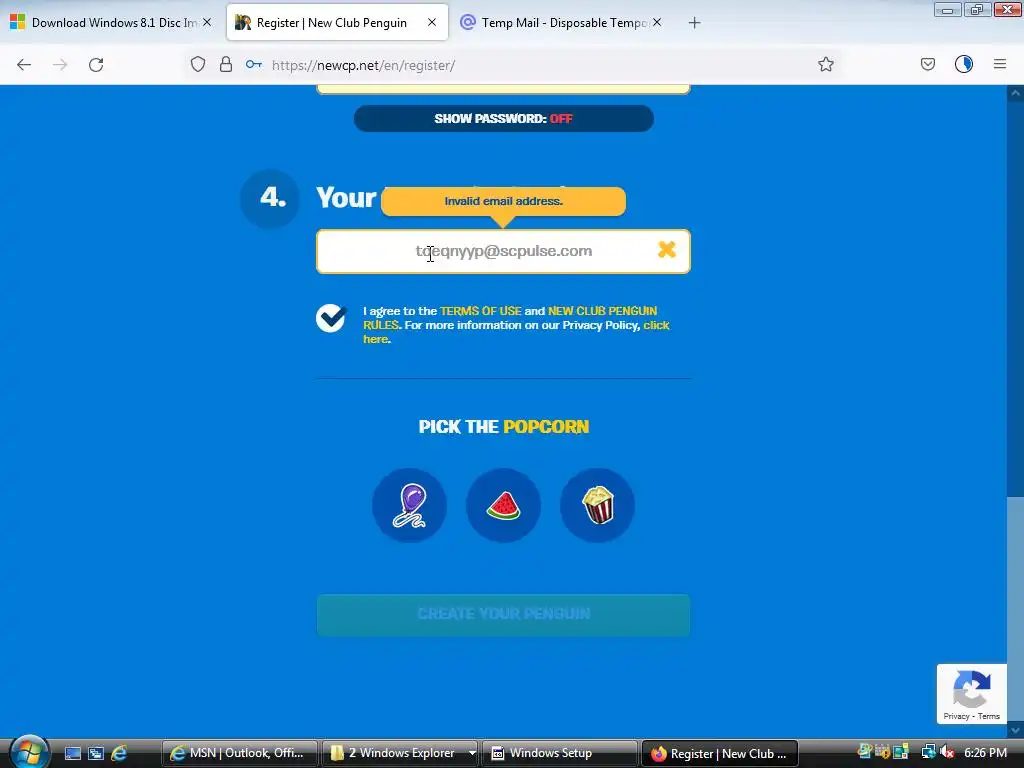Switch to Temp Mail tab
This screenshot has height=768, width=1024.
coord(562,22)
